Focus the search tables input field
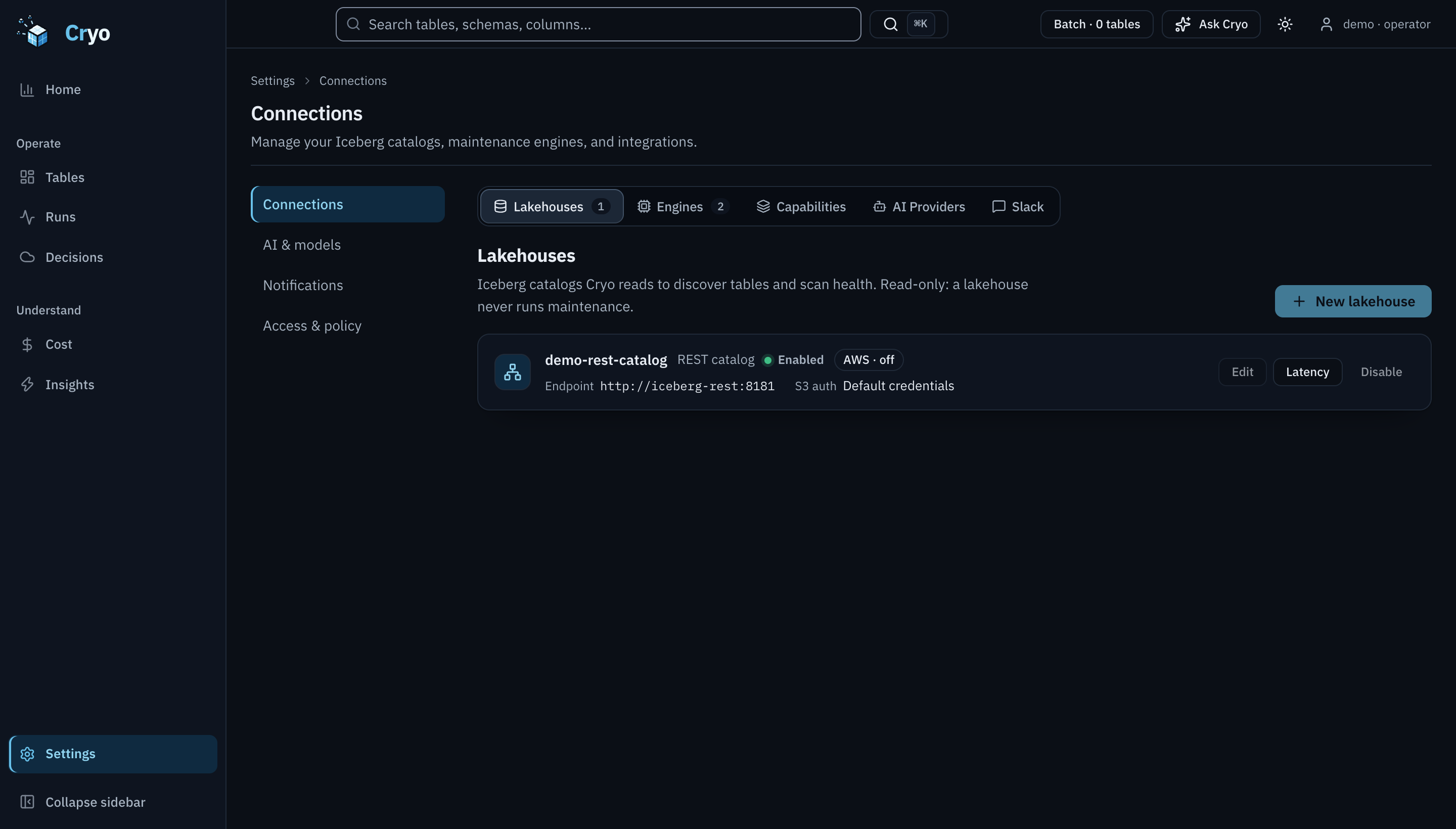1456x829 pixels. point(598,24)
